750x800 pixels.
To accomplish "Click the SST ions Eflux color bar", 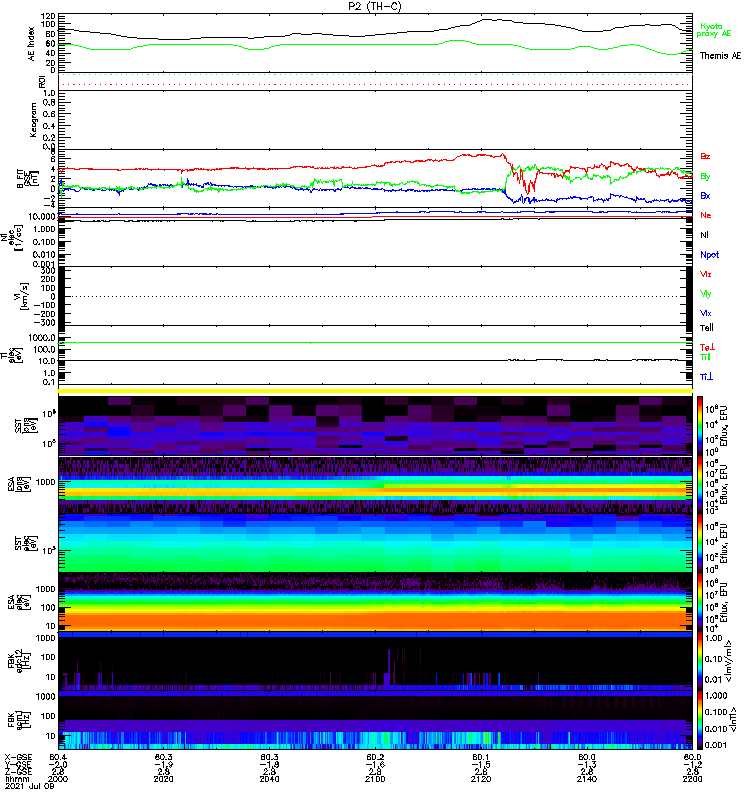I will 700,426.
